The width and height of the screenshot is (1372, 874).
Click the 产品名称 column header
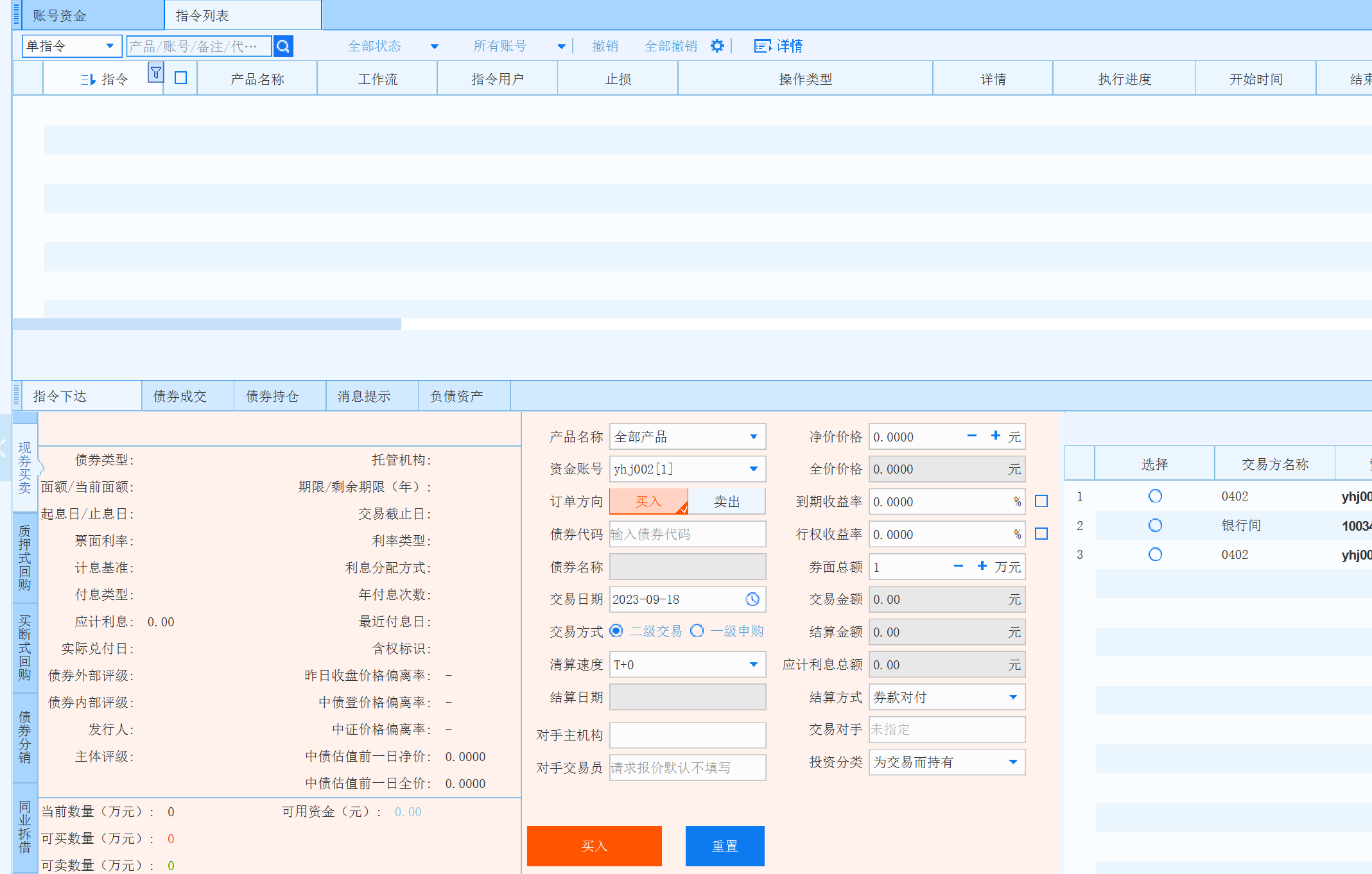click(x=257, y=79)
